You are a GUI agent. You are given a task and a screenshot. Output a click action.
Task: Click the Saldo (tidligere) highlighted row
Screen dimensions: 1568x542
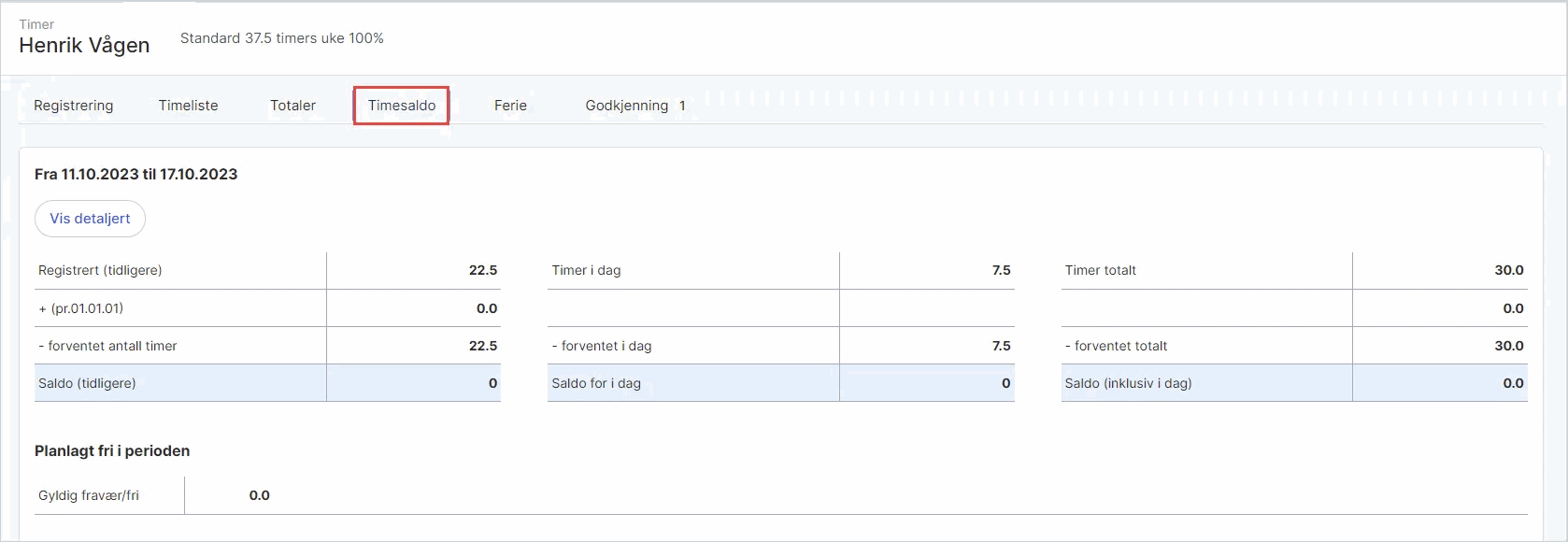pyautogui.click(x=267, y=383)
